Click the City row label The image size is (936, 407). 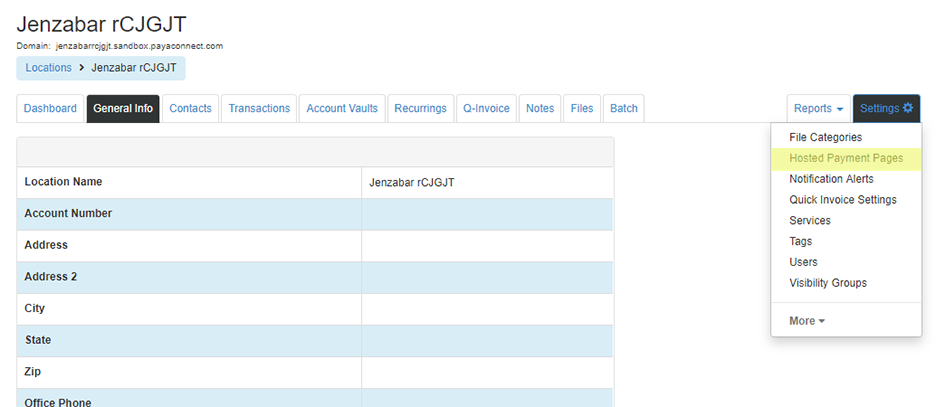point(35,309)
